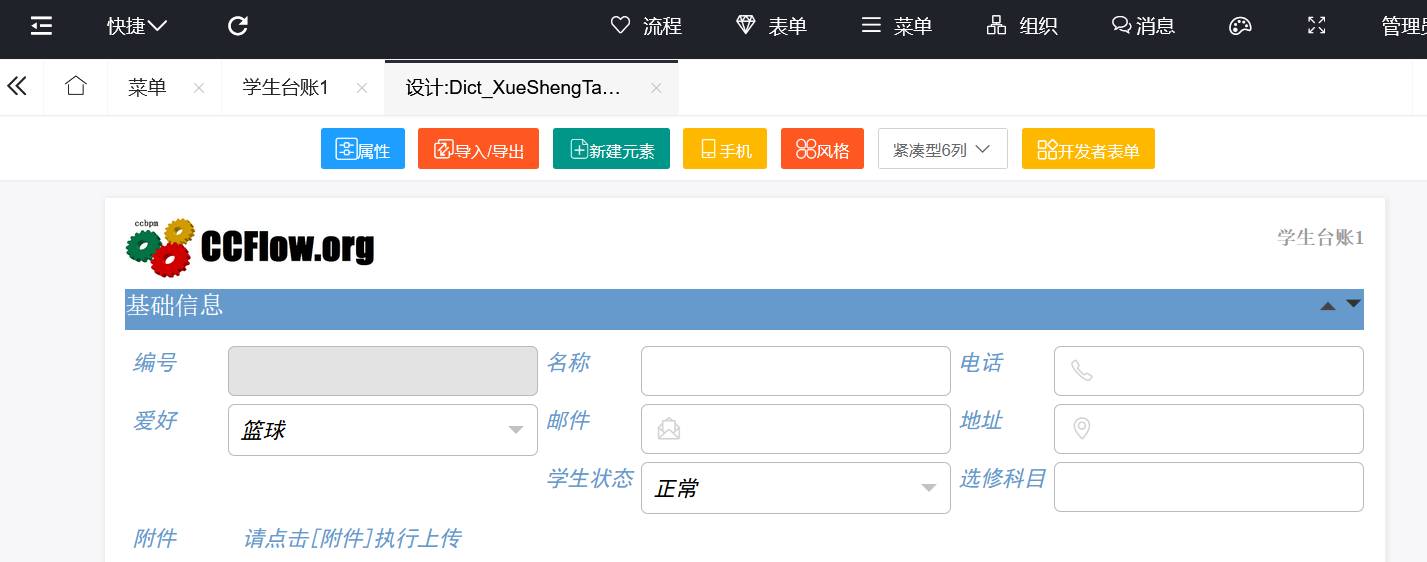
Task: Select the 设计:Dict_XueShengTa... tab
Action: pyautogui.click(x=513, y=88)
